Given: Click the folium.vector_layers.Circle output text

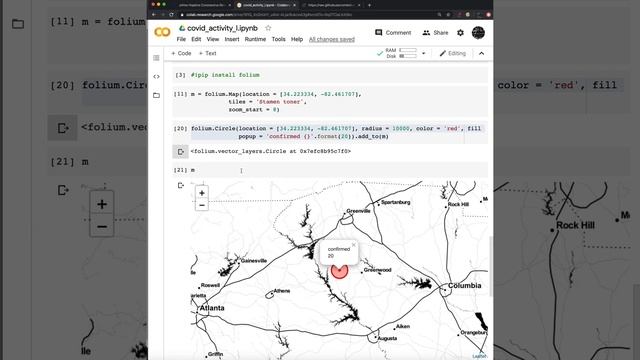Looking at the screenshot, I should coord(271,151).
